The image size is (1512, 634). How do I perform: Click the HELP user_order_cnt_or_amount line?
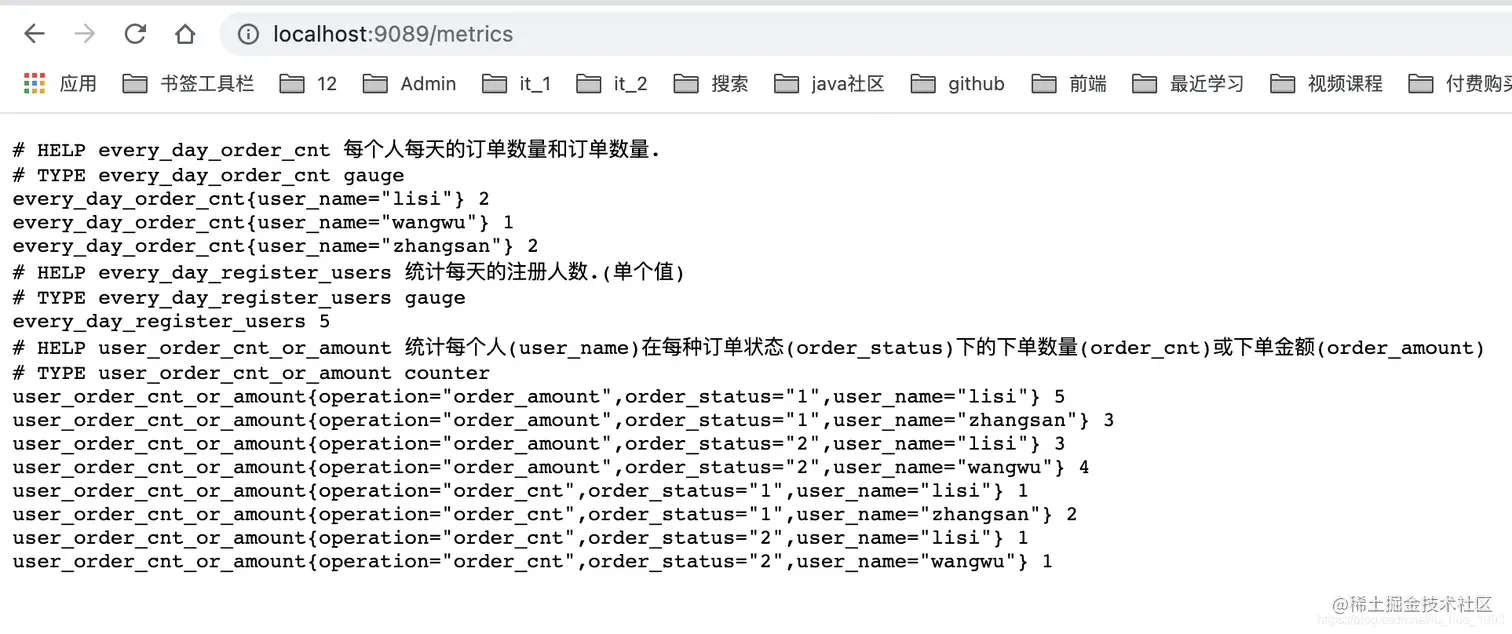(x=749, y=348)
